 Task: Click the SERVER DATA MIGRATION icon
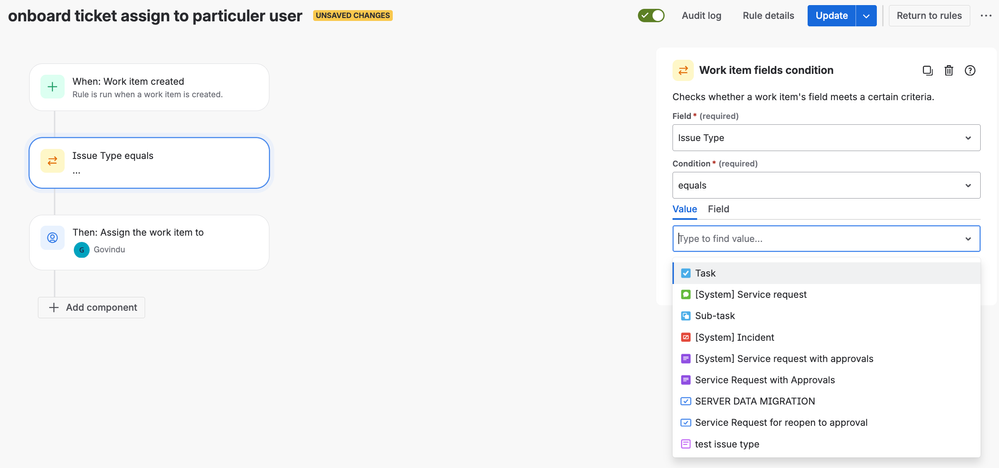(686, 401)
